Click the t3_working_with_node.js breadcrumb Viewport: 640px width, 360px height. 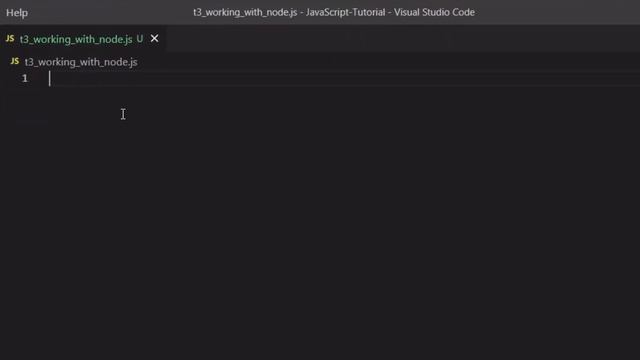click(x=81, y=62)
